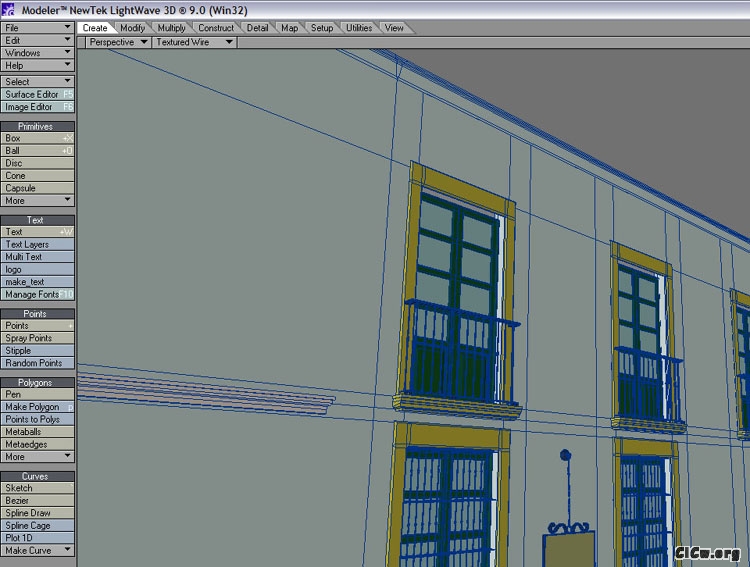Viewport: 750px width, 567px height.
Task: Click the LightWave icon in the title bar
Action: pyautogui.click(x=9, y=9)
